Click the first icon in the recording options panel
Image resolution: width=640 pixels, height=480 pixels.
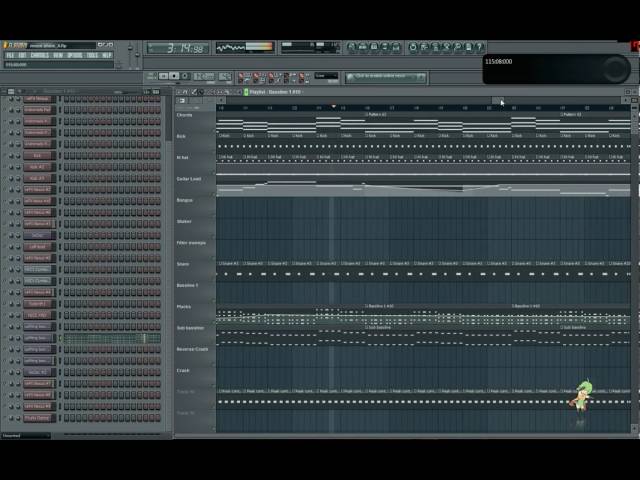tap(242, 77)
